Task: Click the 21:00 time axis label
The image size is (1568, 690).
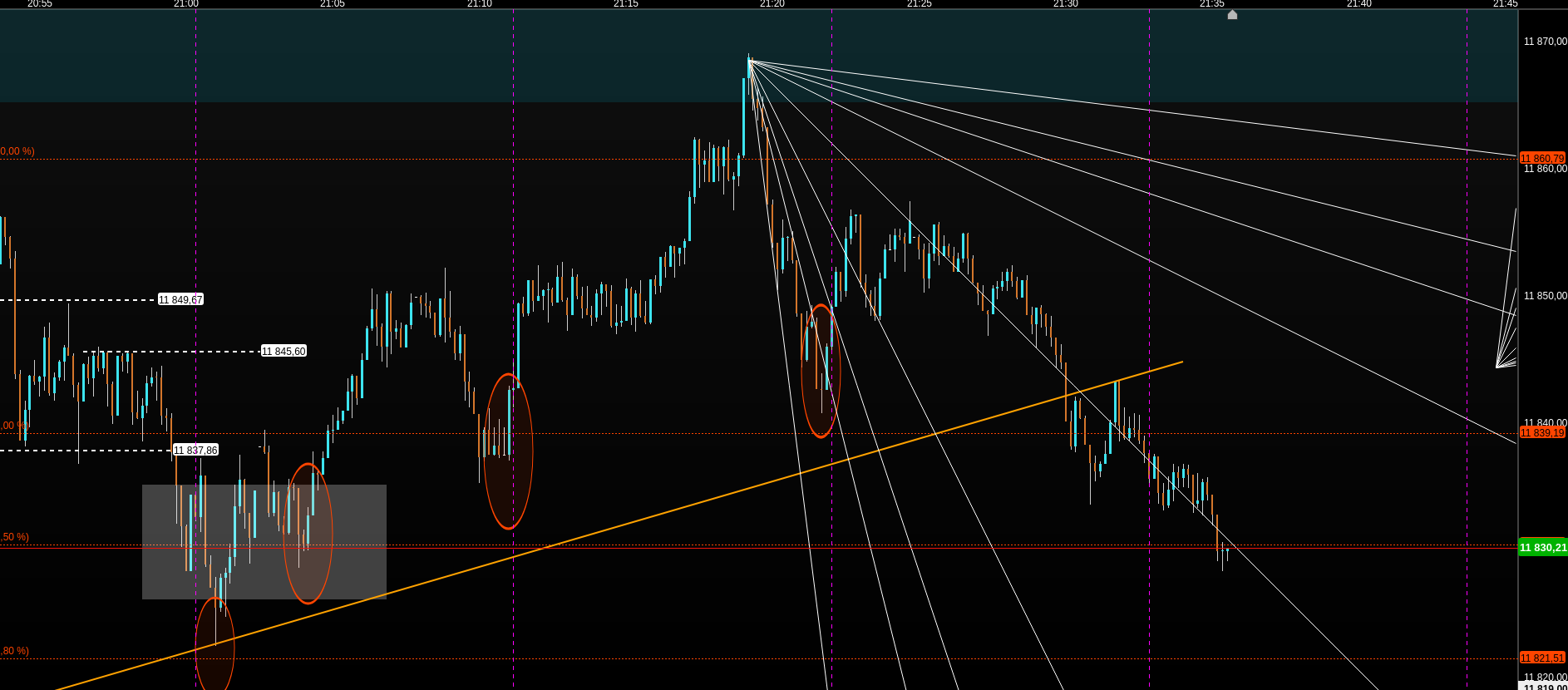Action: (186, 4)
